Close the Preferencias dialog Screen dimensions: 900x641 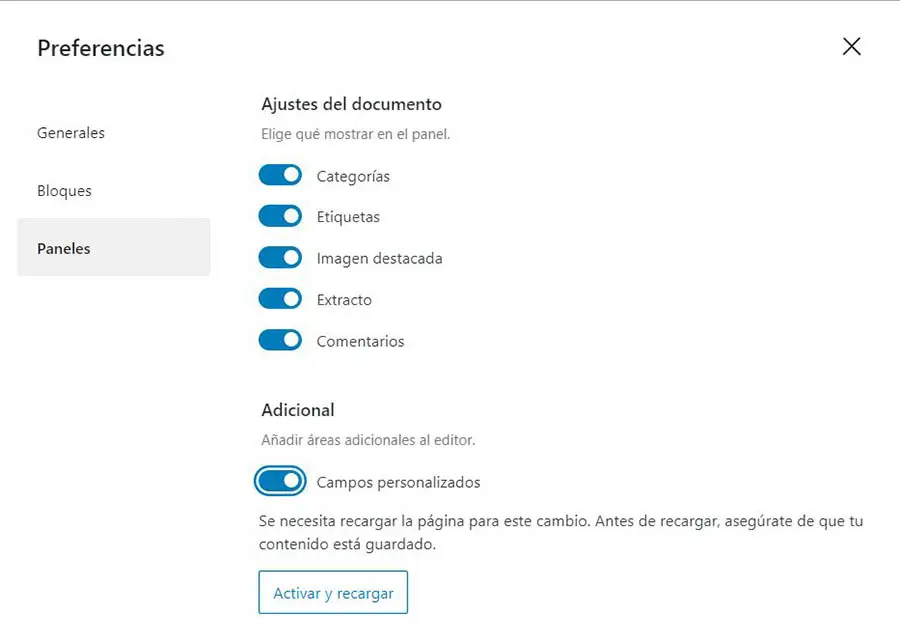tap(851, 47)
